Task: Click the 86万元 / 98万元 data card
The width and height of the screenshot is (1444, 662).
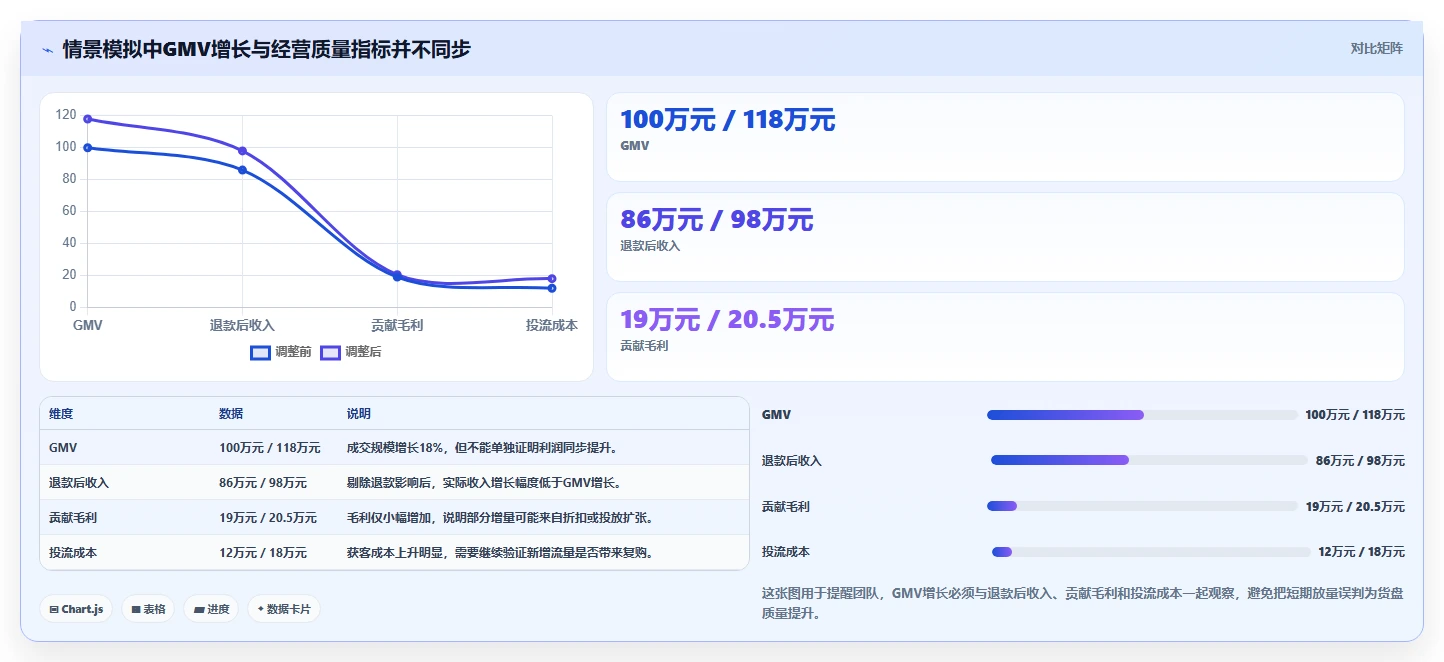Action: (1005, 237)
